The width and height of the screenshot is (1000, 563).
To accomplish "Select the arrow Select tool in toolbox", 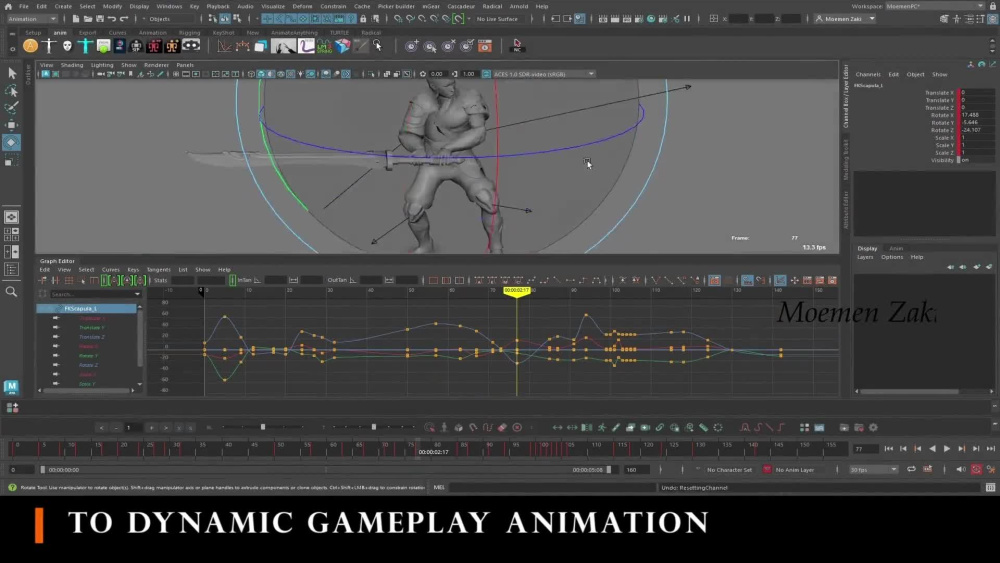I will (11, 73).
